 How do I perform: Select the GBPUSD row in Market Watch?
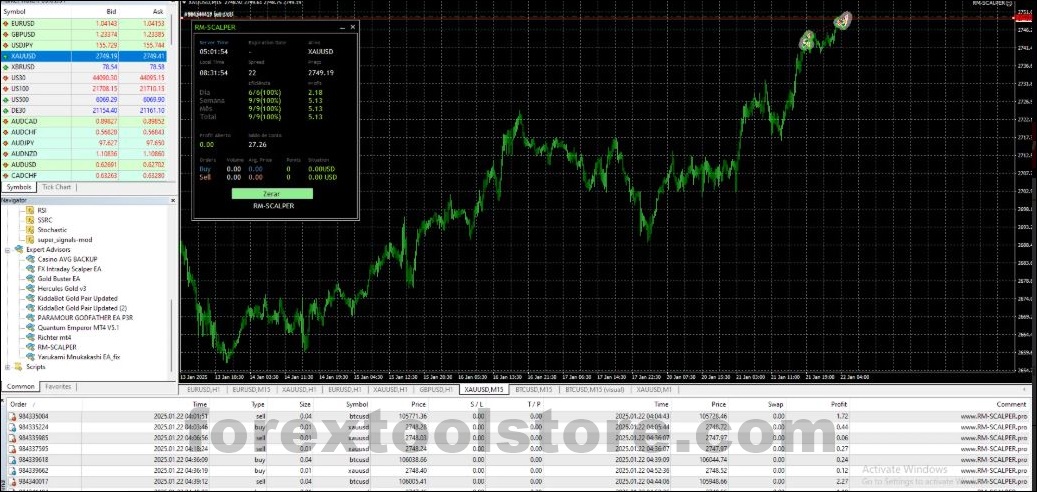pyautogui.click(x=83, y=34)
